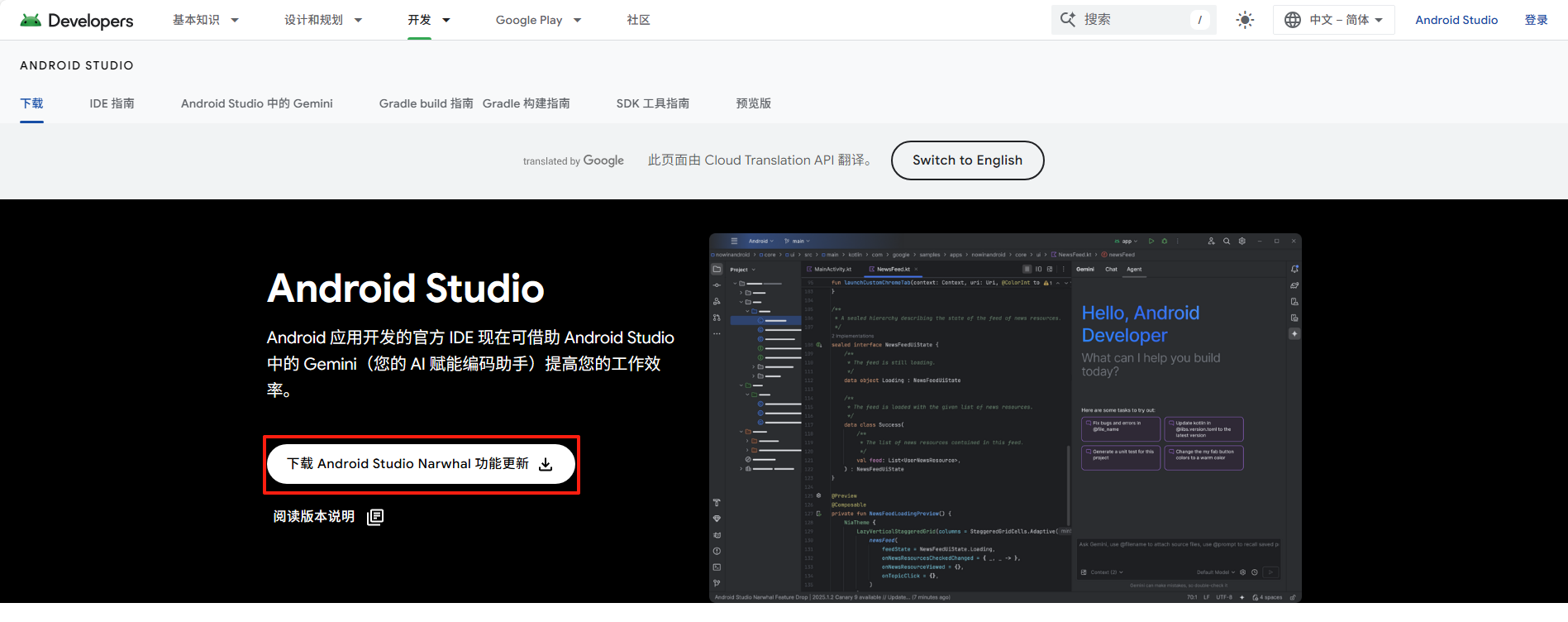Click the Hello, Android Developer heading

pos(1141,324)
